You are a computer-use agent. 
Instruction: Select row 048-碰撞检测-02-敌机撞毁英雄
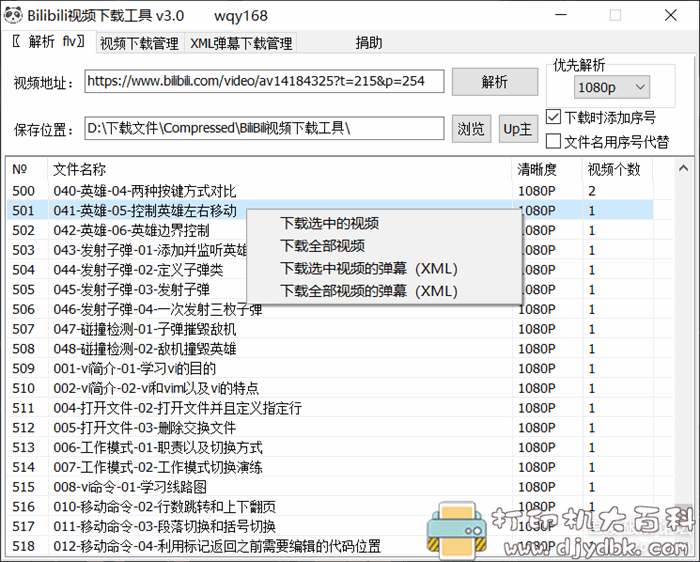click(x=330, y=348)
